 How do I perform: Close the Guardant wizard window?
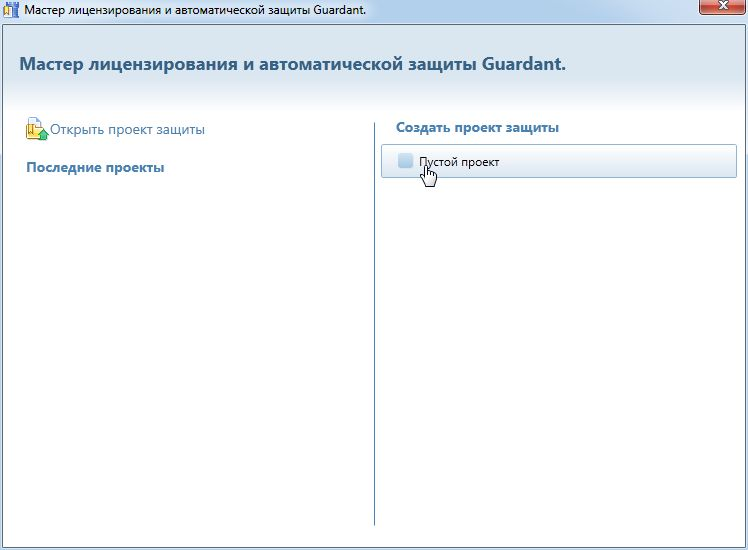[x=718, y=8]
